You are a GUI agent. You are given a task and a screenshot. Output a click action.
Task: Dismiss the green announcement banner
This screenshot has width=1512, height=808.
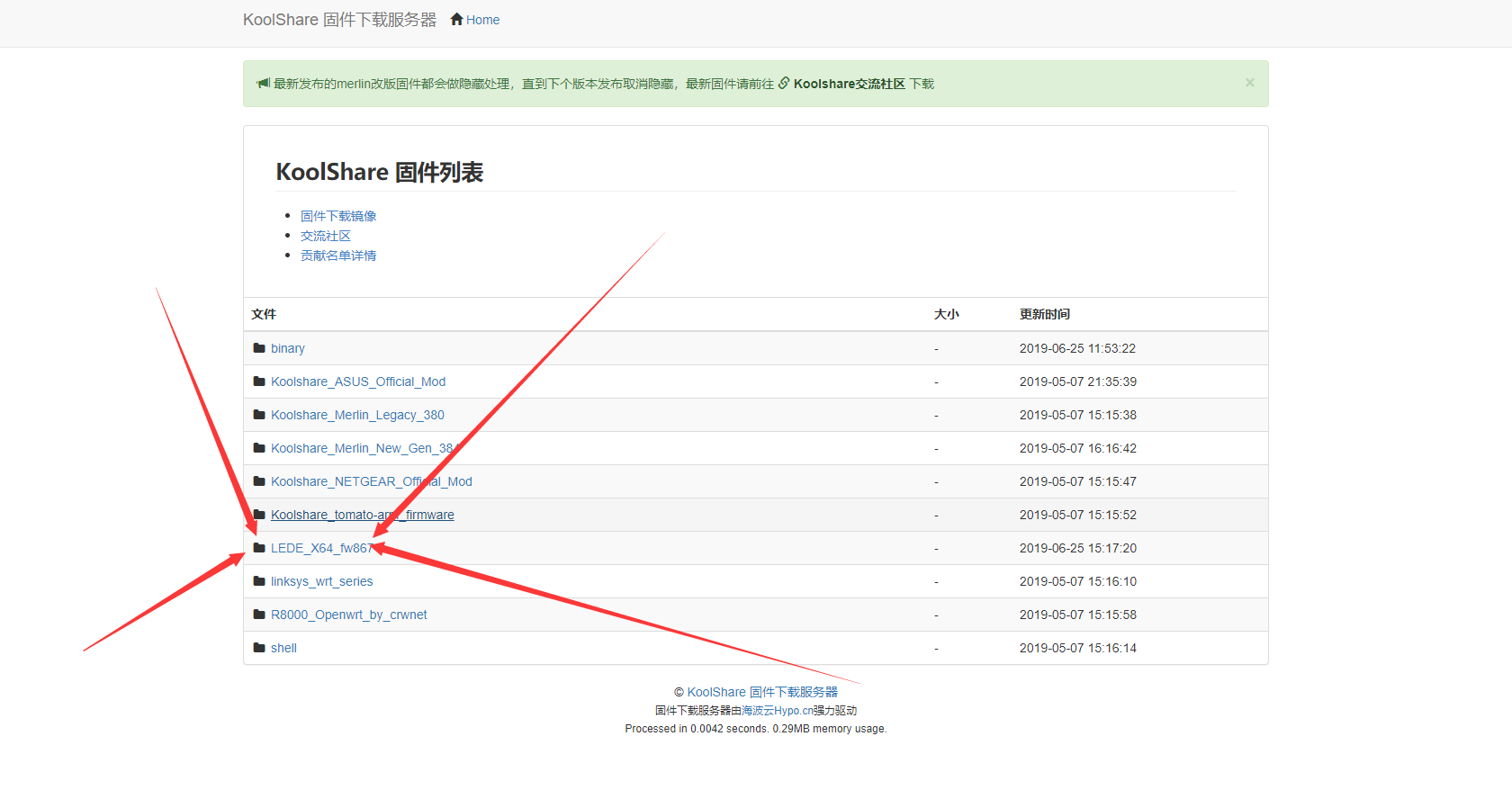pos(1249,82)
